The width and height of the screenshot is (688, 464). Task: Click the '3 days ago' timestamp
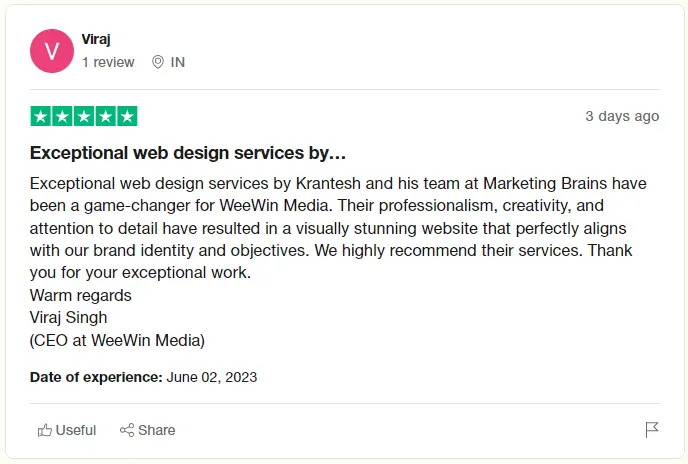tap(622, 116)
